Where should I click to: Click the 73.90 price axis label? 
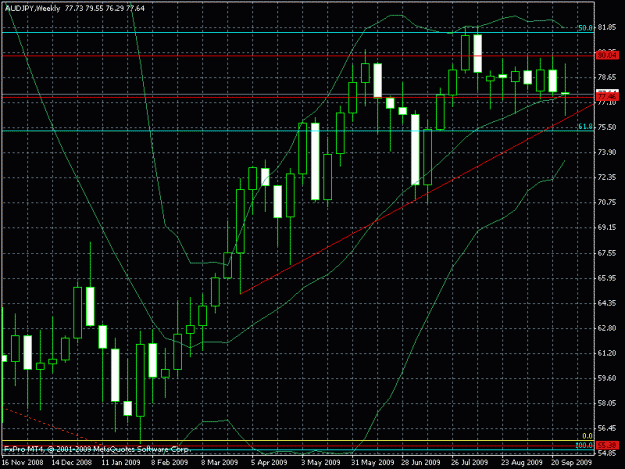click(607, 152)
